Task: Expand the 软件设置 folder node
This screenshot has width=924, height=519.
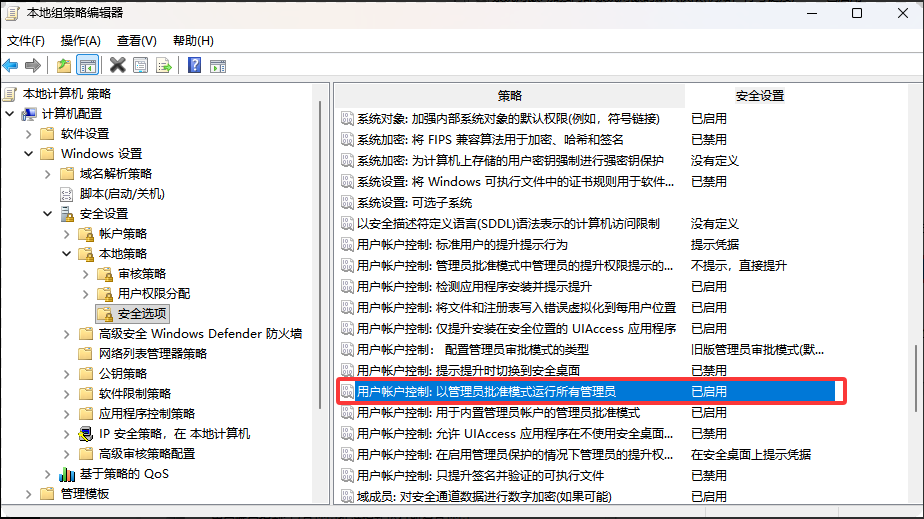Action: point(28,134)
